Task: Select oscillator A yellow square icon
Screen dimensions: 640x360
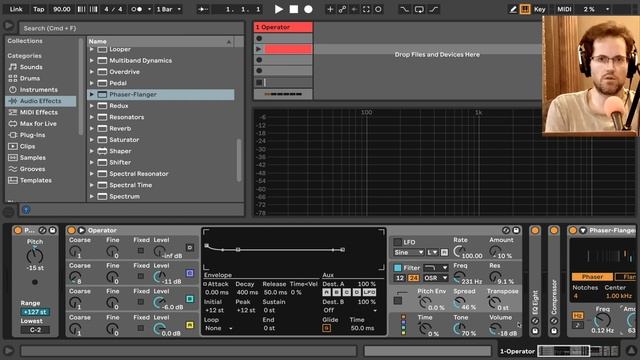Action: click(x=190, y=325)
